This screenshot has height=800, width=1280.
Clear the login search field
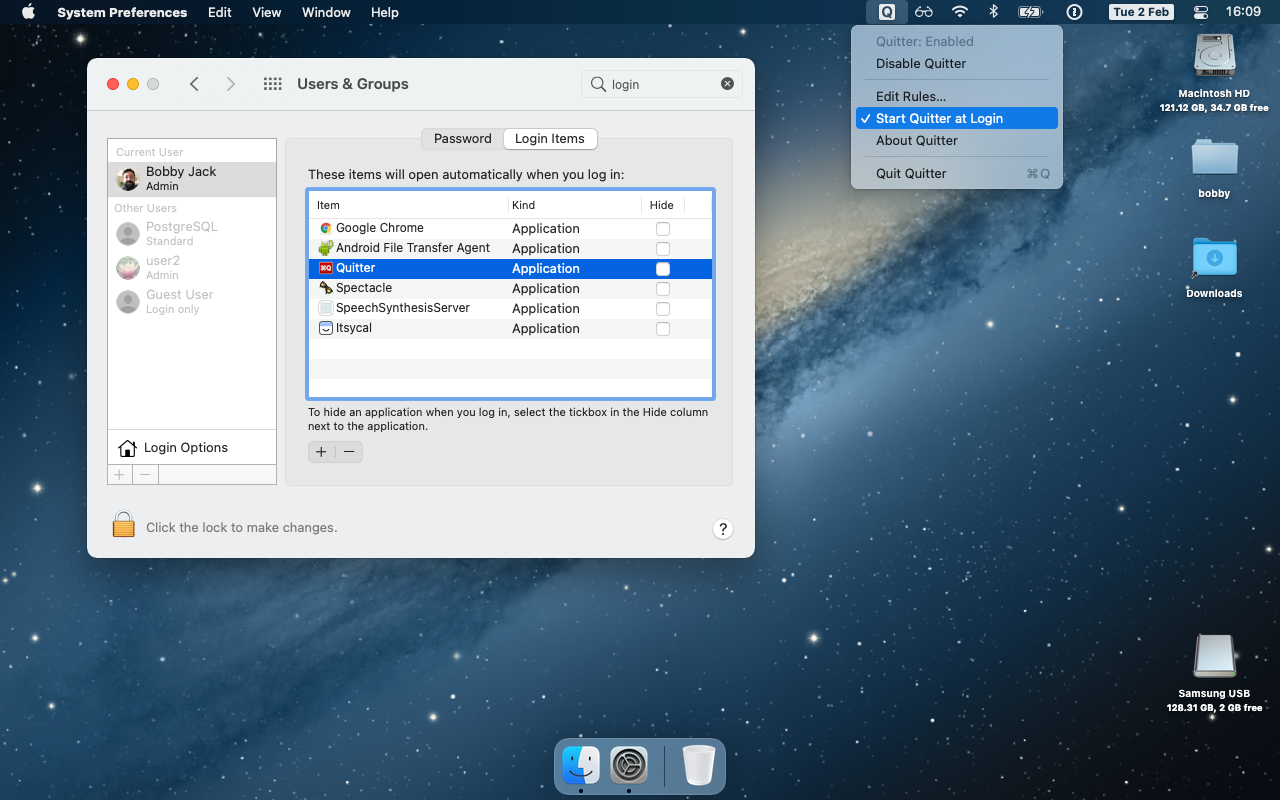coord(727,83)
